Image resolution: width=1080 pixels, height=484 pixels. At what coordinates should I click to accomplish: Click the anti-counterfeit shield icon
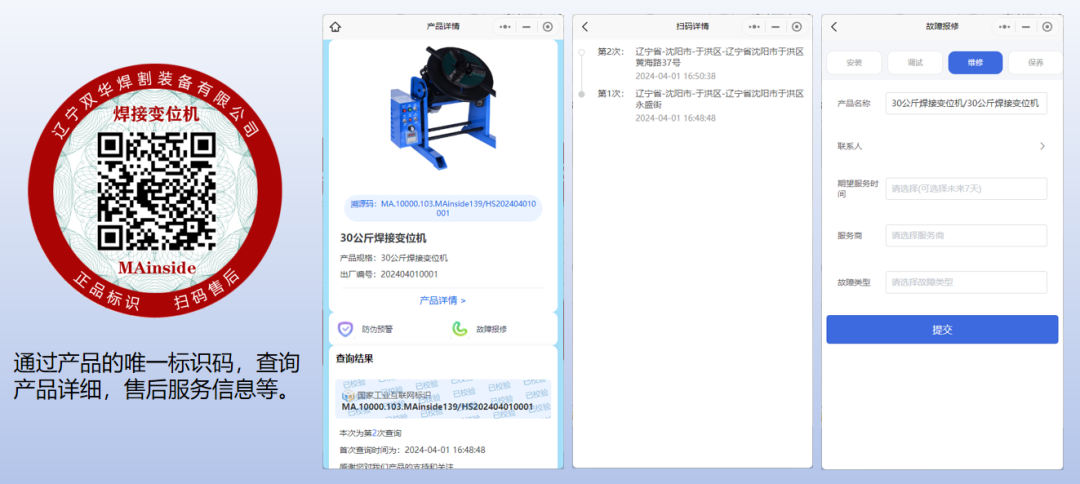[345, 329]
